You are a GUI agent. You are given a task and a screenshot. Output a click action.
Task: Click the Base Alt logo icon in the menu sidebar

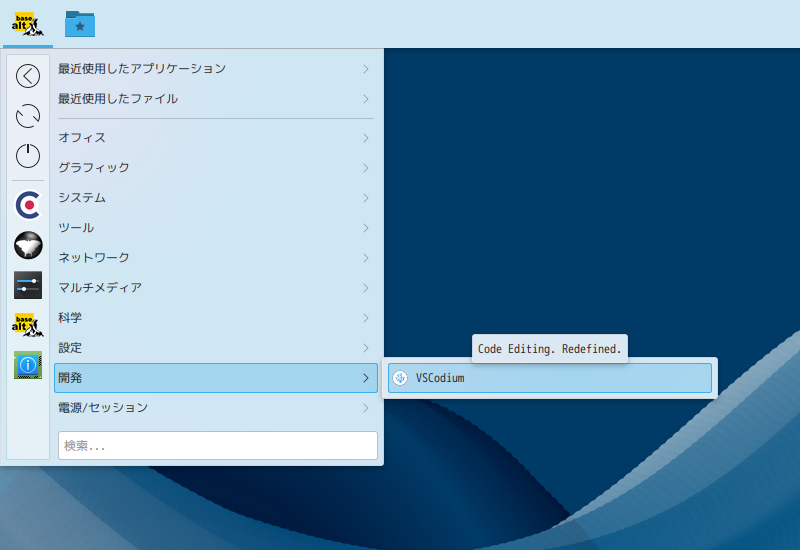click(28, 325)
